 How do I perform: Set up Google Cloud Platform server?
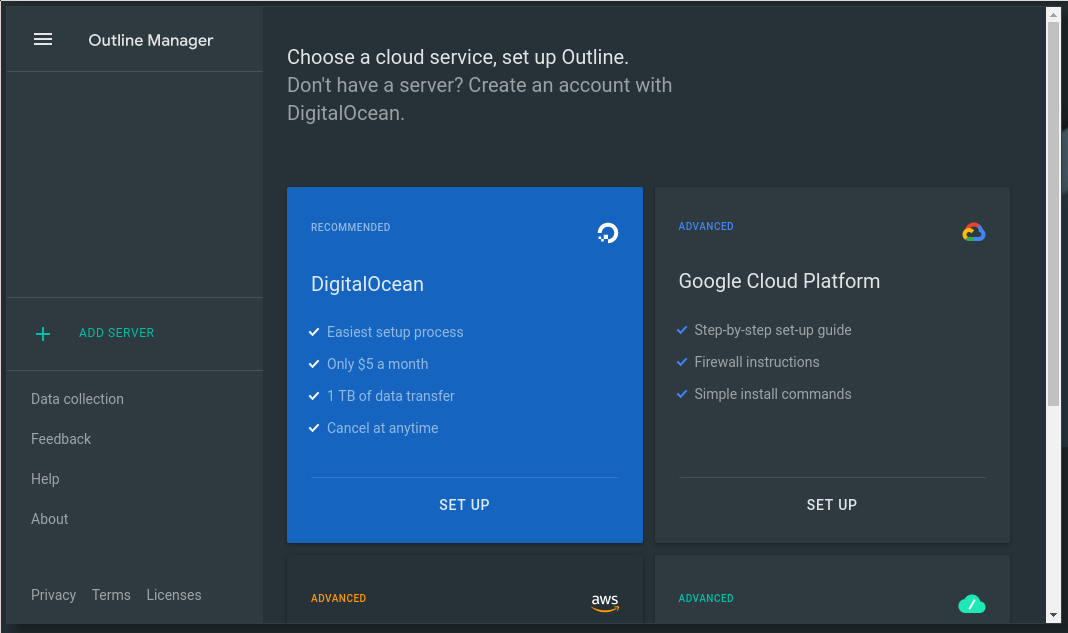[x=832, y=505]
